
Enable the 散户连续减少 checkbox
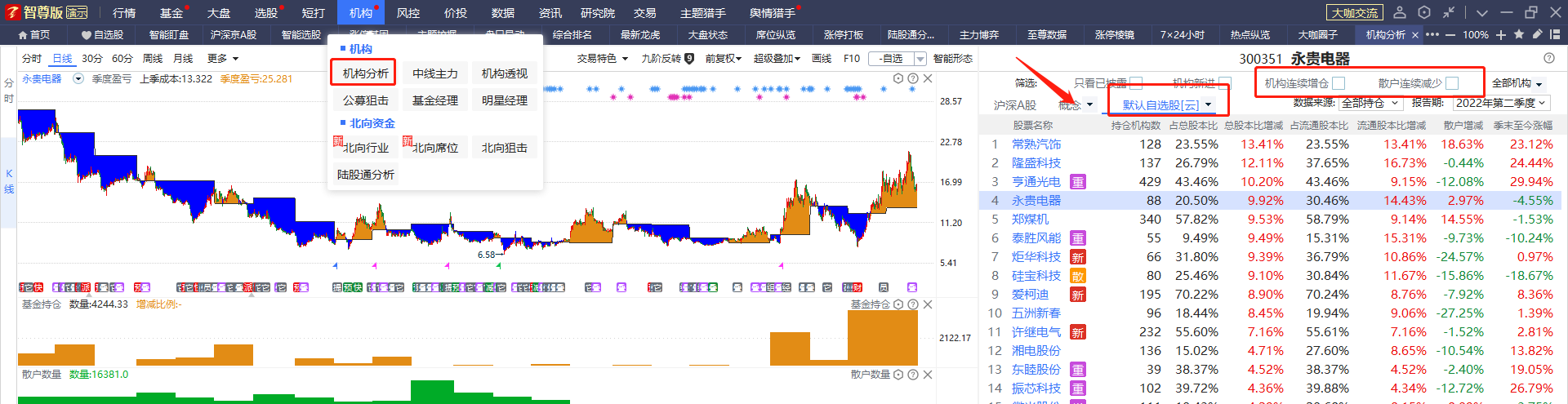1452,83
